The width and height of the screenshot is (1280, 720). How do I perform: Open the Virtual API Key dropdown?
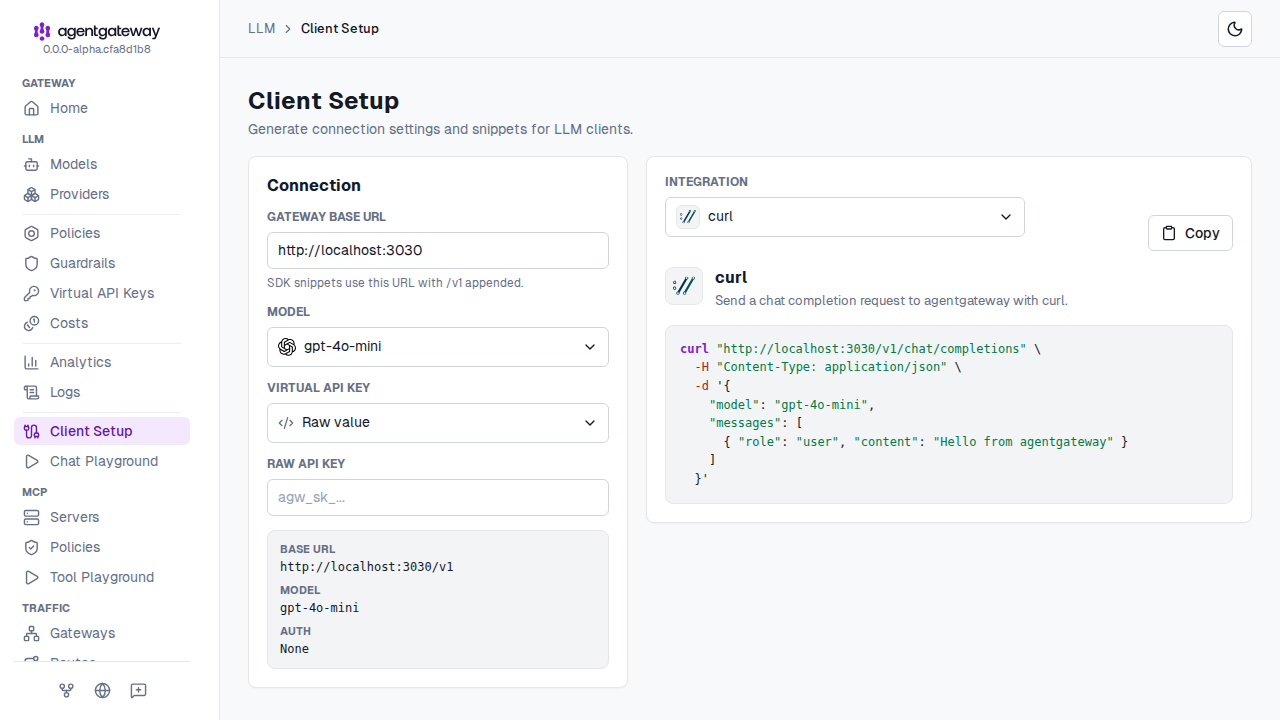(x=438, y=422)
